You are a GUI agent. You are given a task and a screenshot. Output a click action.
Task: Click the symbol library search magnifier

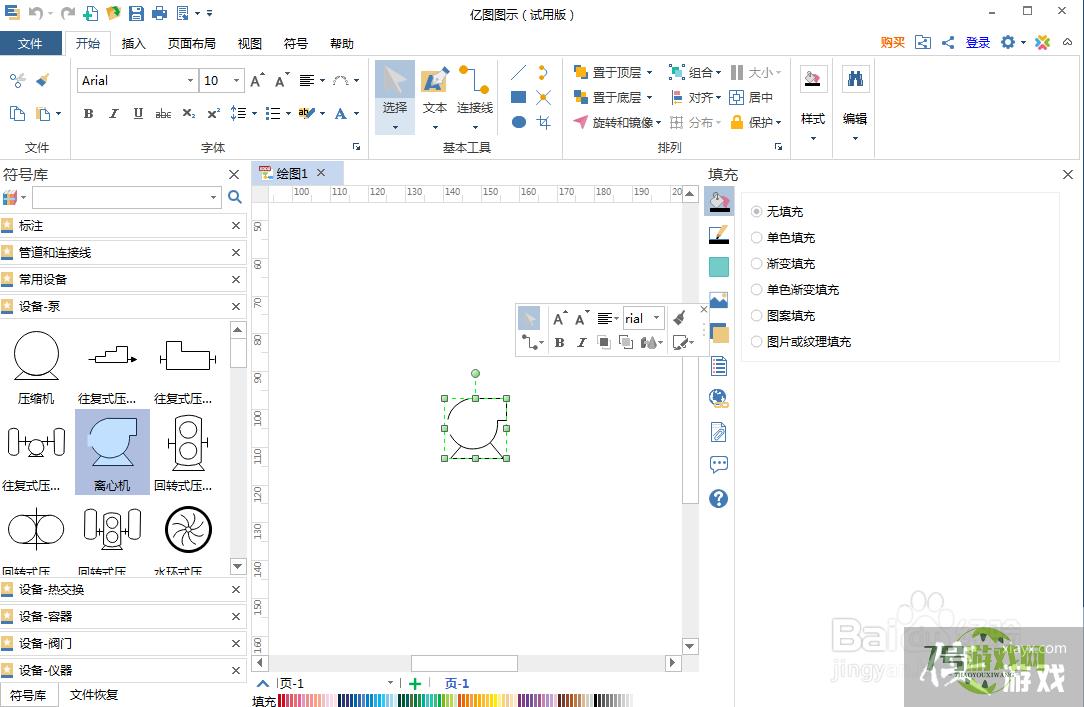pyautogui.click(x=235, y=198)
